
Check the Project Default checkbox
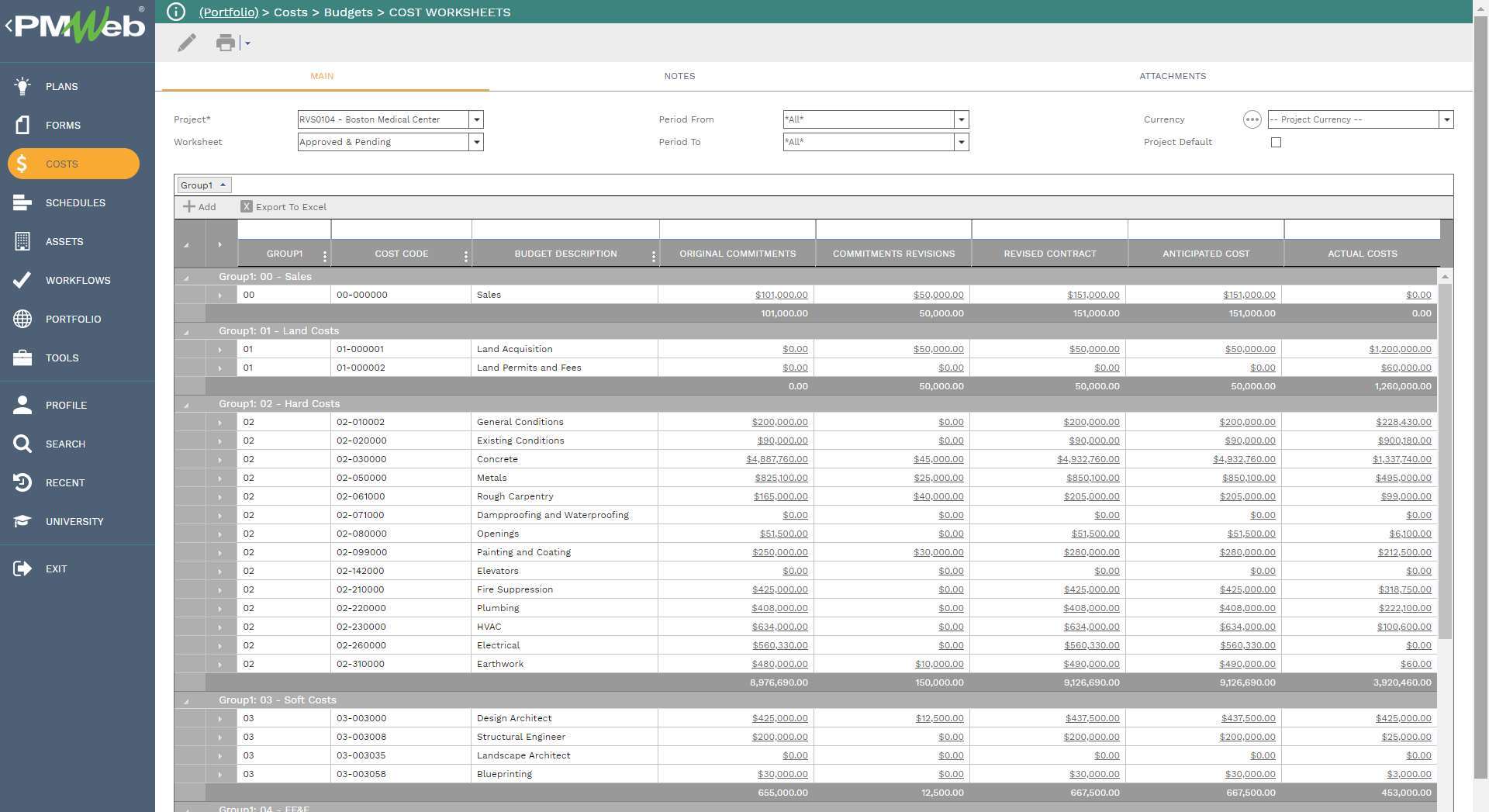(x=1277, y=142)
